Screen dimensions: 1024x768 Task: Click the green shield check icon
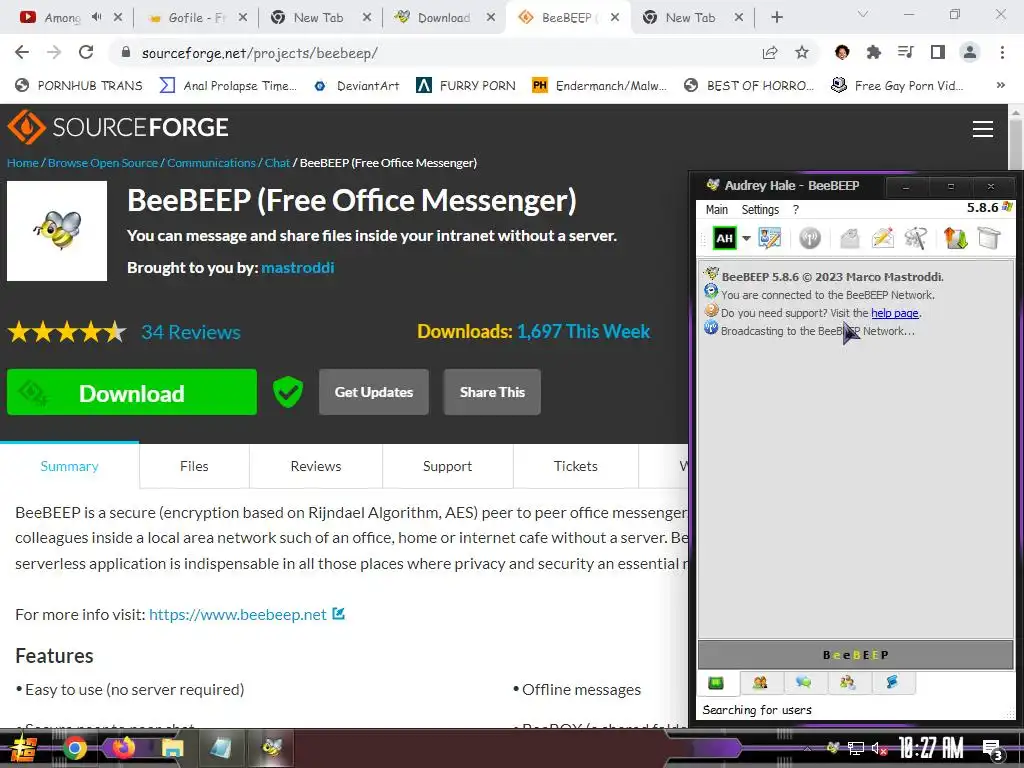[287, 392]
